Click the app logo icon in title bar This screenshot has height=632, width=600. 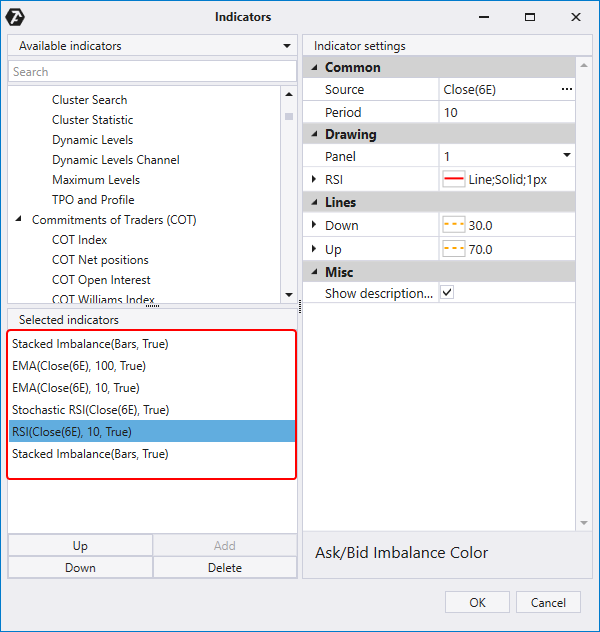click(x=15, y=17)
